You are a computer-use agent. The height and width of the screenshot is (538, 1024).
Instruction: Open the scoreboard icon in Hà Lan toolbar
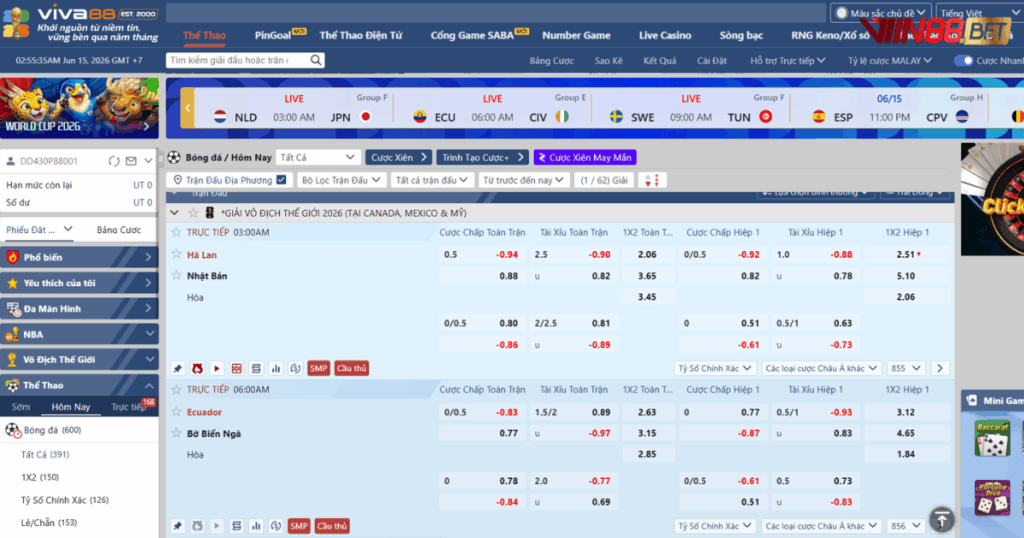click(256, 368)
